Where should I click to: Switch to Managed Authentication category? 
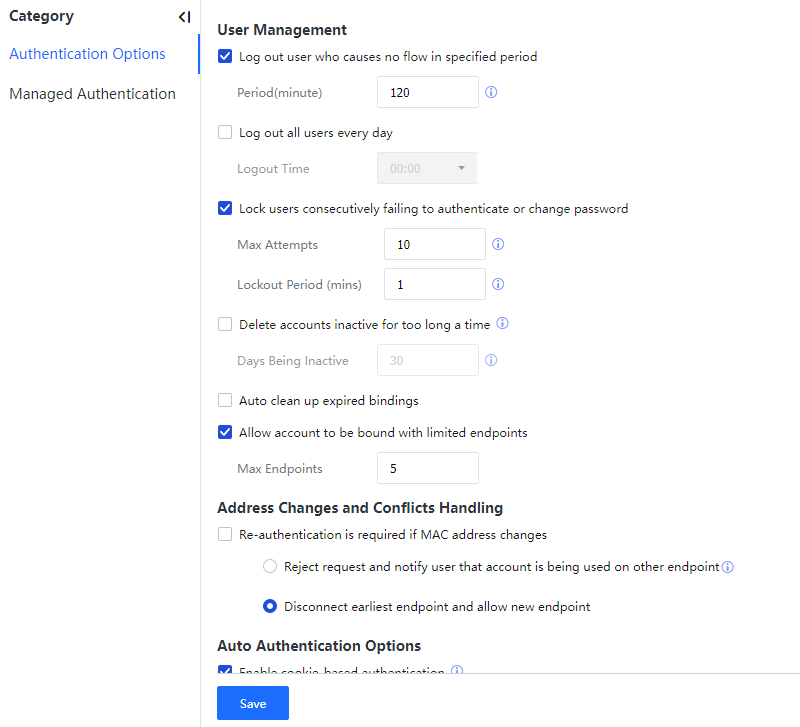[92, 94]
